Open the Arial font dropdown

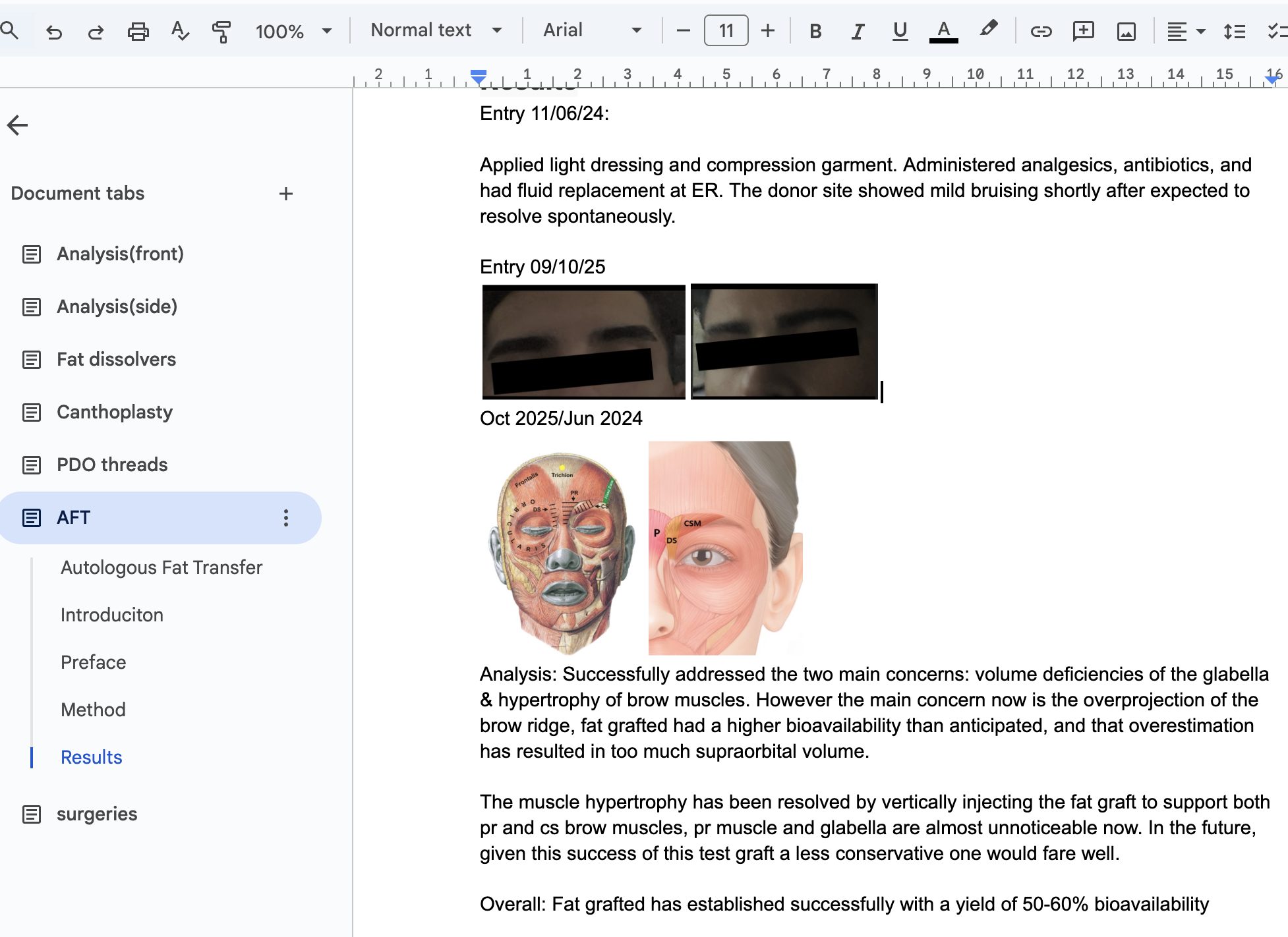coord(592,30)
